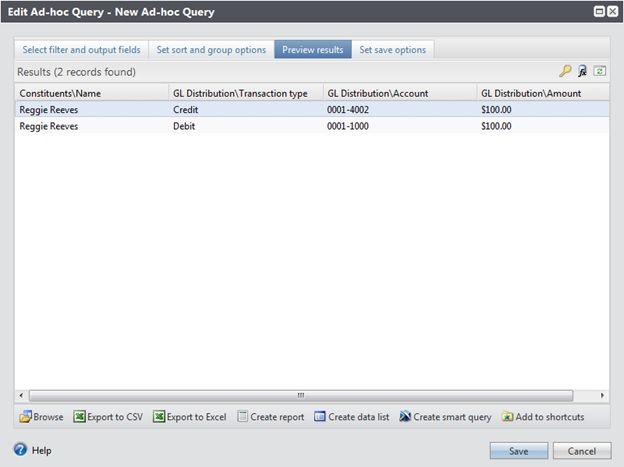
Task: Click the key icon above results grid
Action: click(x=565, y=71)
